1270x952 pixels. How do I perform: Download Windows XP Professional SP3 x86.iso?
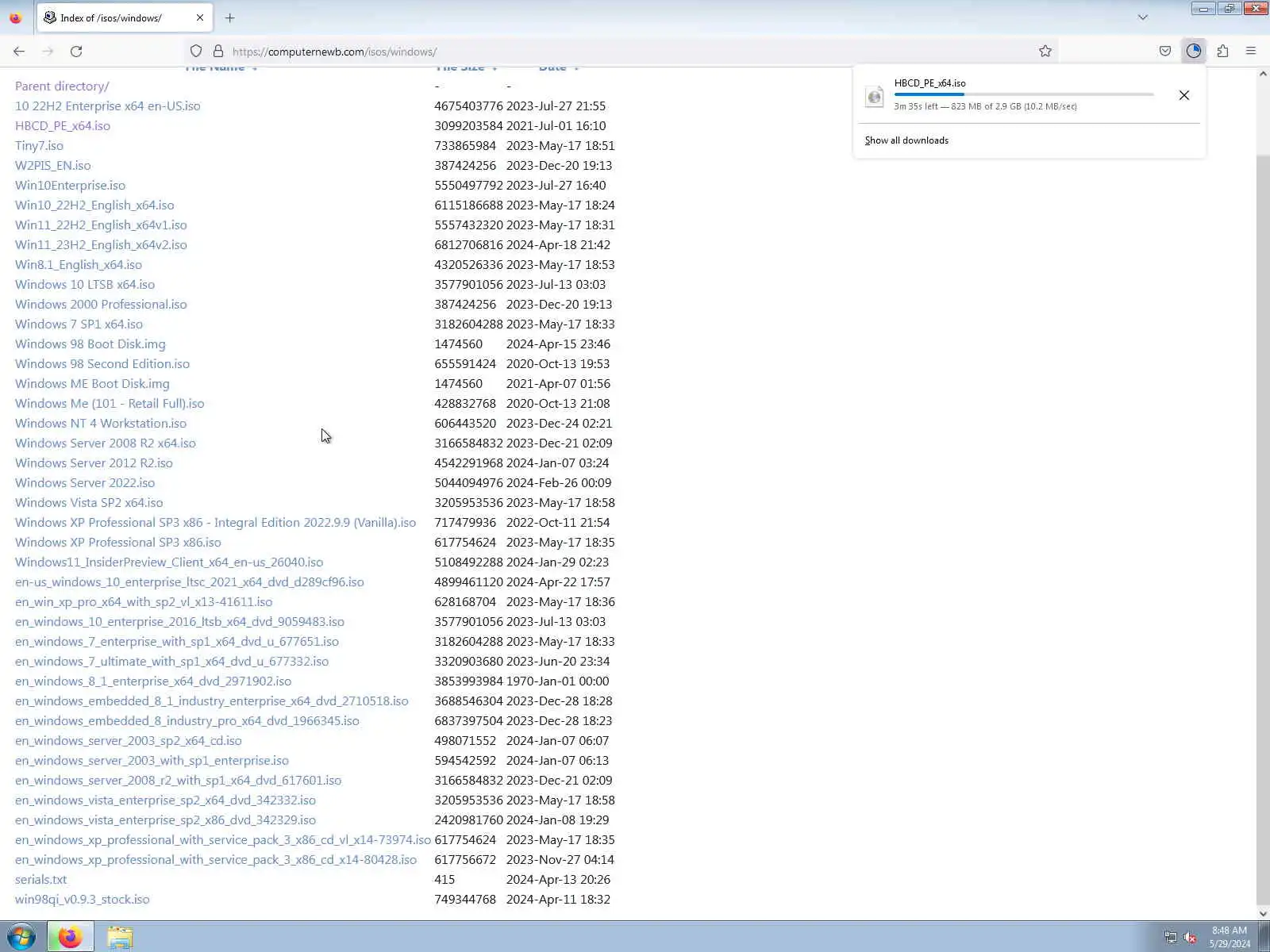(x=118, y=542)
